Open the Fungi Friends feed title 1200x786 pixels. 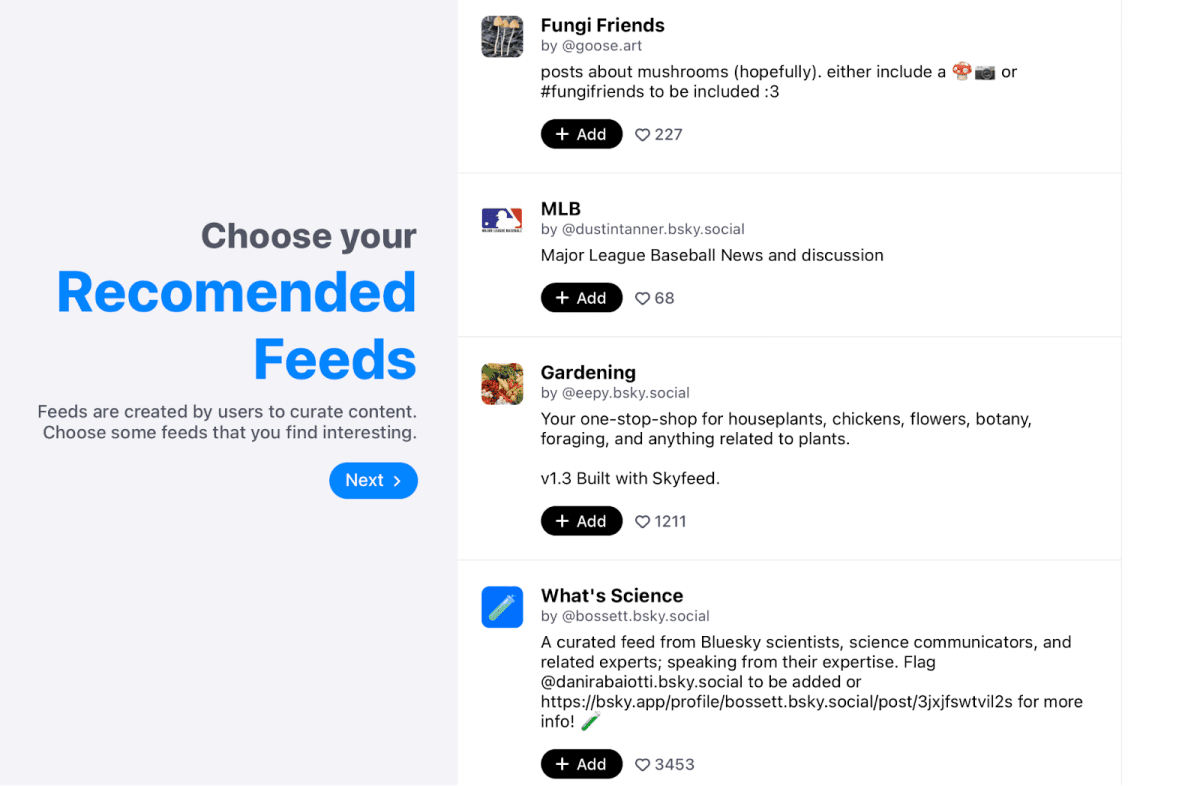pyautogui.click(x=602, y=25)
